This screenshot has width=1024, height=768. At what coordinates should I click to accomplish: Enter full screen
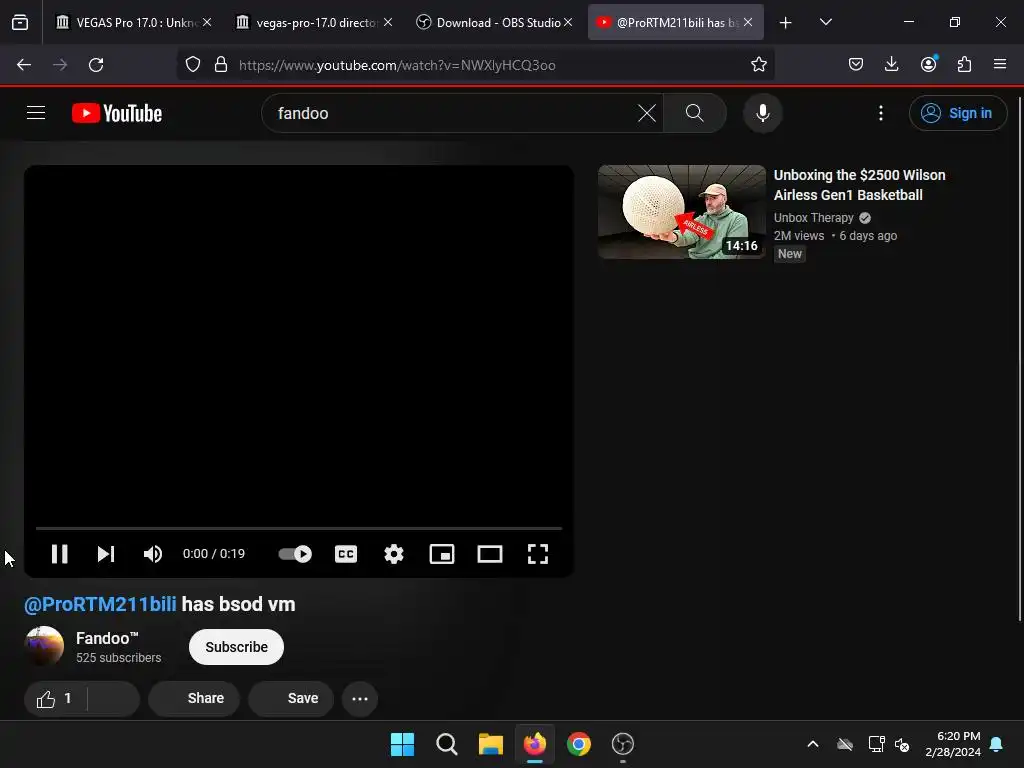point(537,554)
